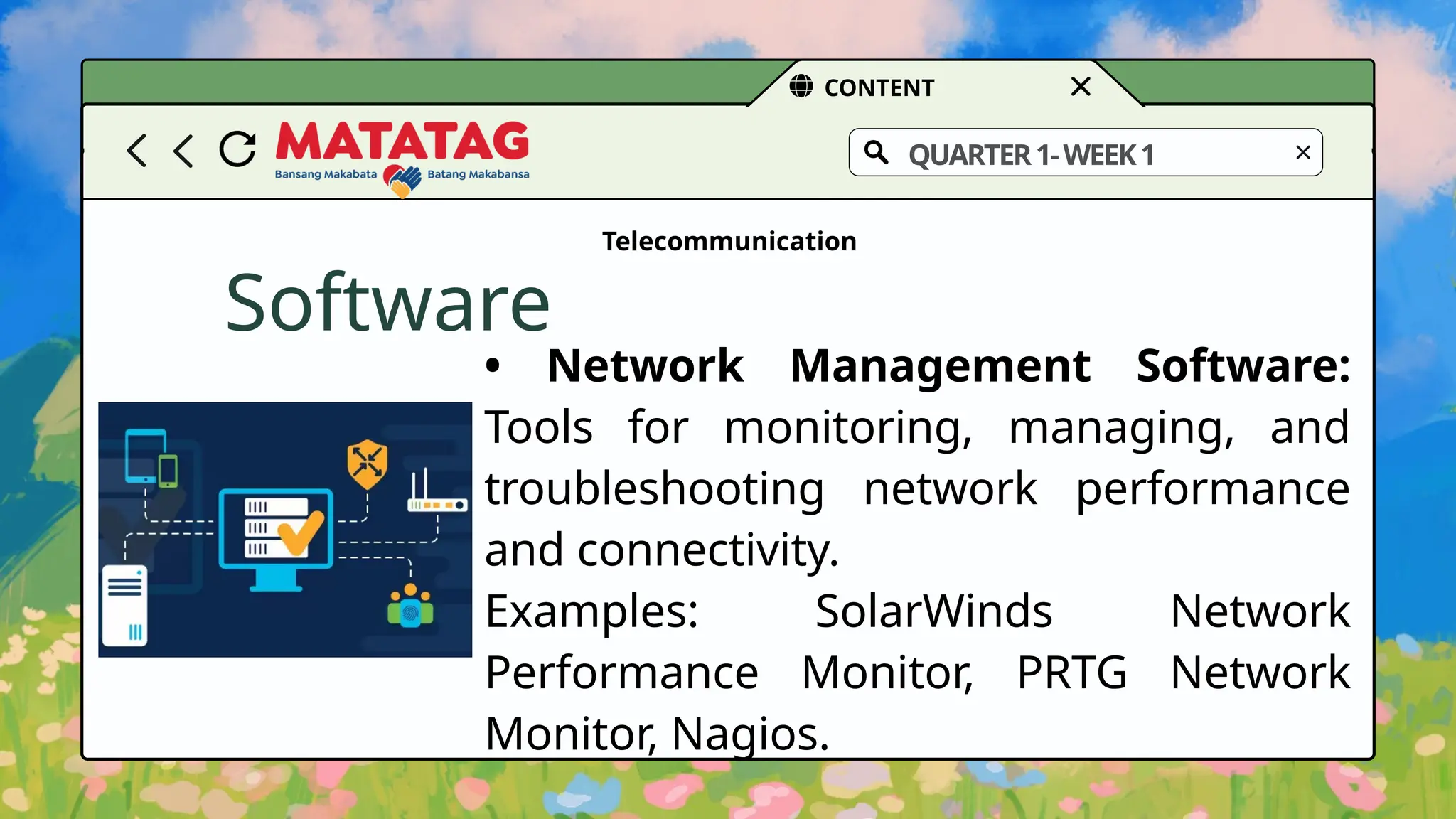Select the CONTENT tab
Screen dimensions: 1456x819
point(879,87)
